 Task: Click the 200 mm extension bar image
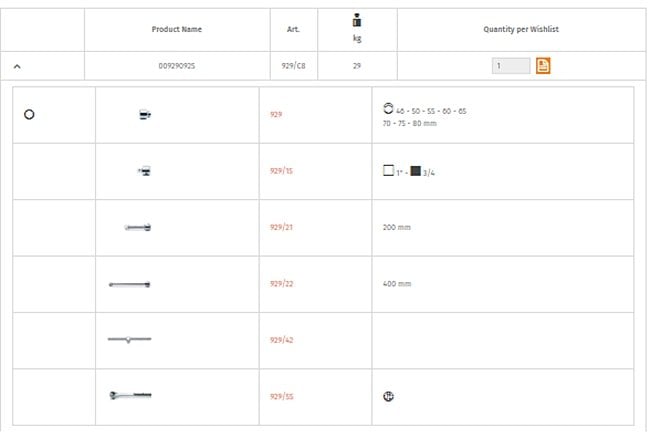(138, 228)
